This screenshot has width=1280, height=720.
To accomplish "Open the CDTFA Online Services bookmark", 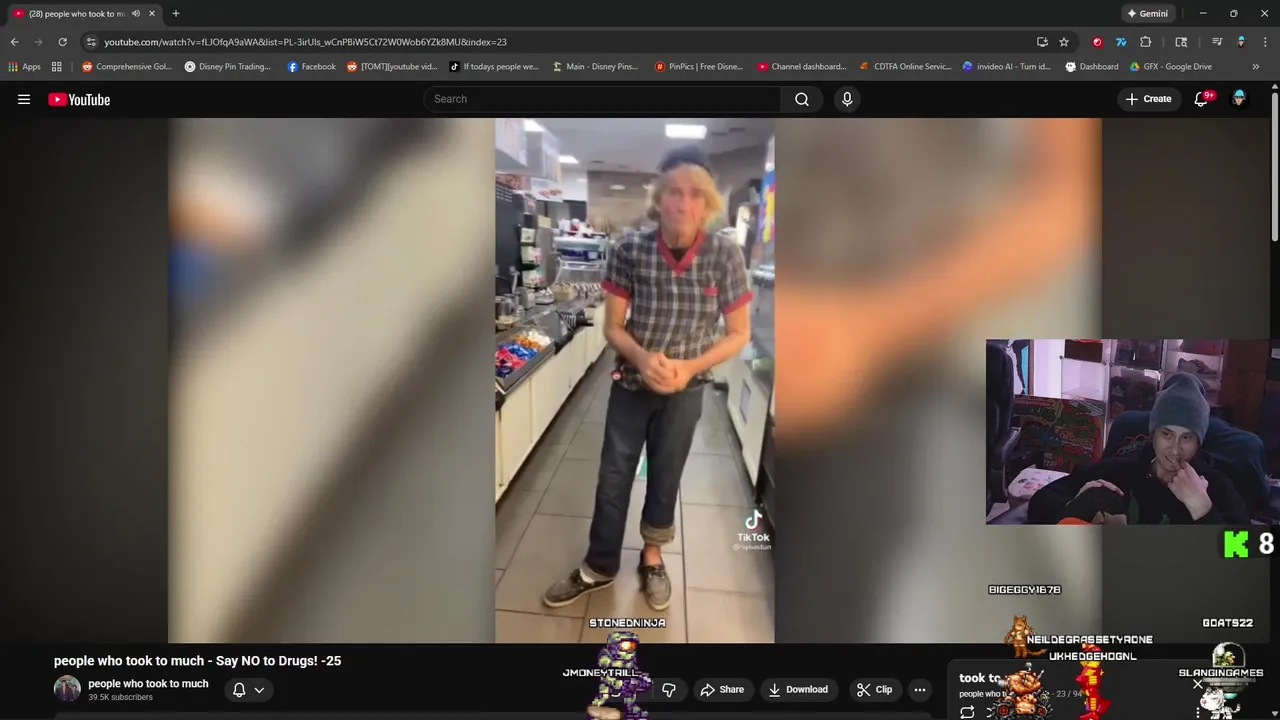I will click(x=905, y=67).
